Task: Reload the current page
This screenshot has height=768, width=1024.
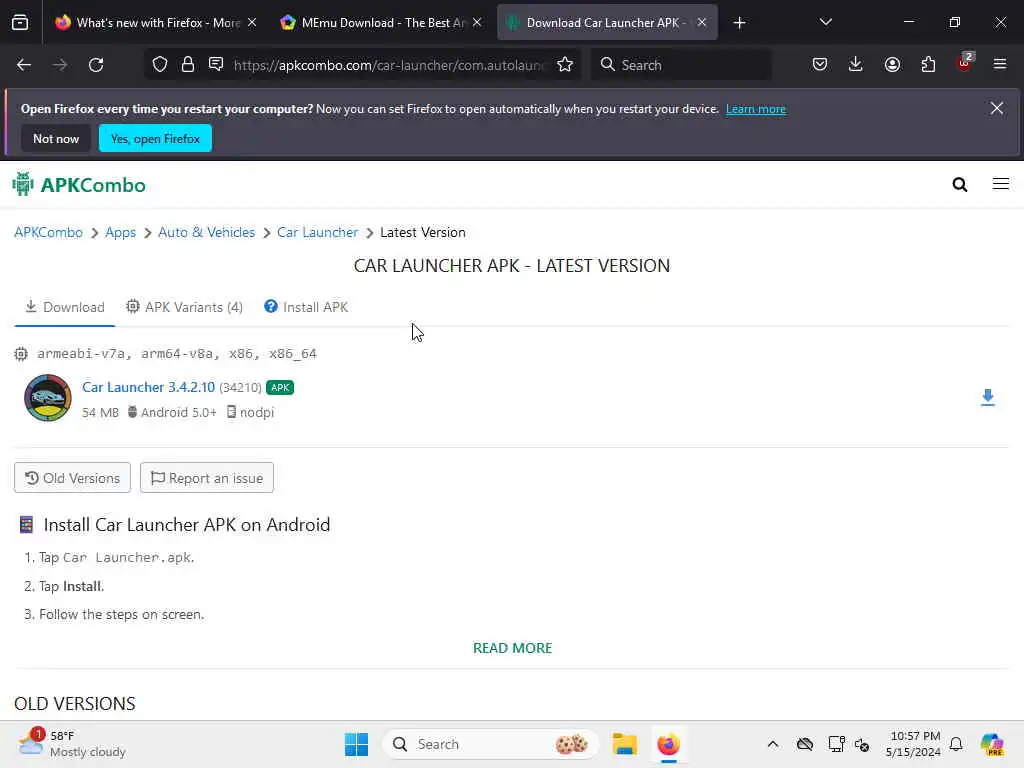Action: (96, 65)
